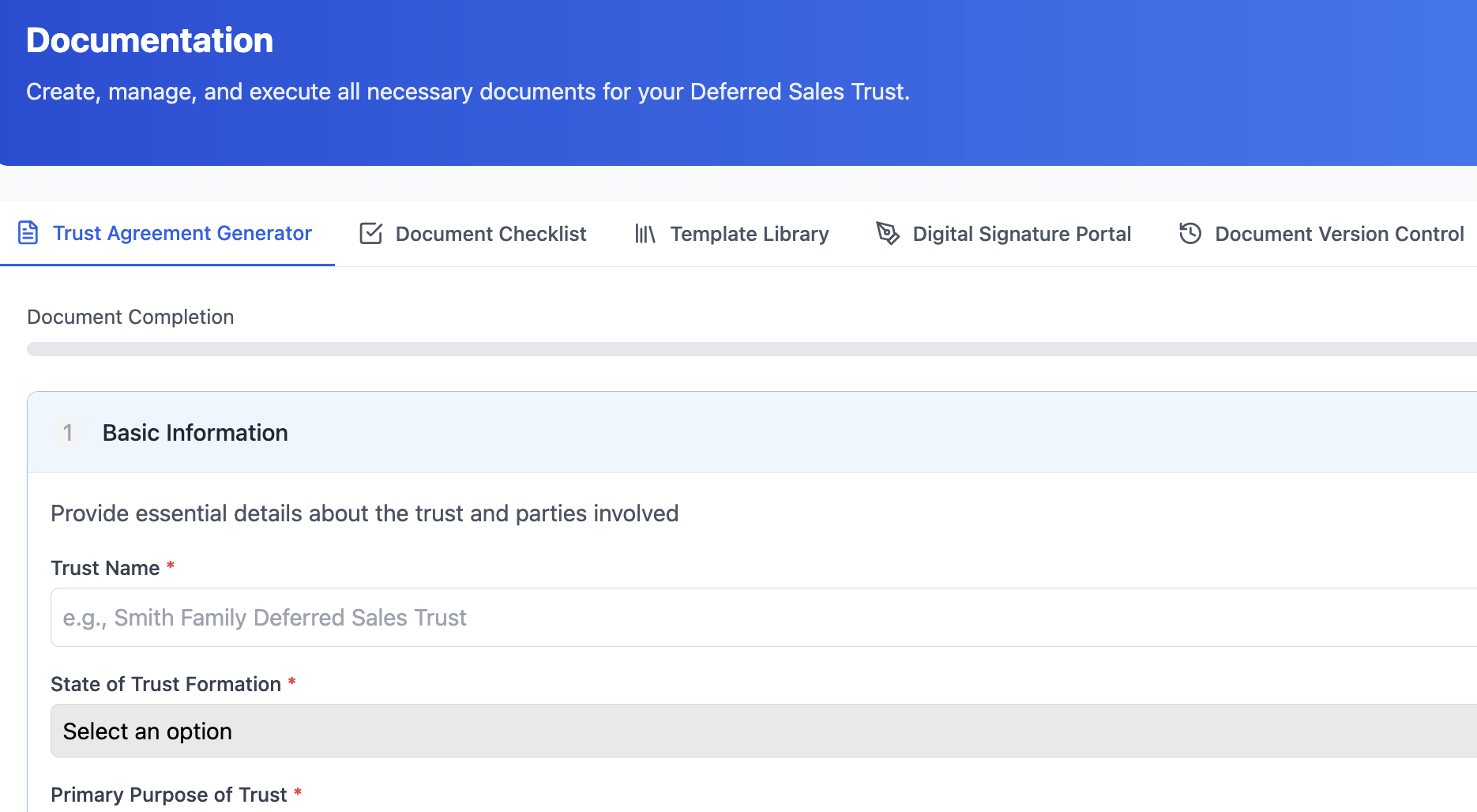The height and width of the screenshot is (812, 1477).
Task: Focus the Trust Name input field
Action: [x=758, y=618]
